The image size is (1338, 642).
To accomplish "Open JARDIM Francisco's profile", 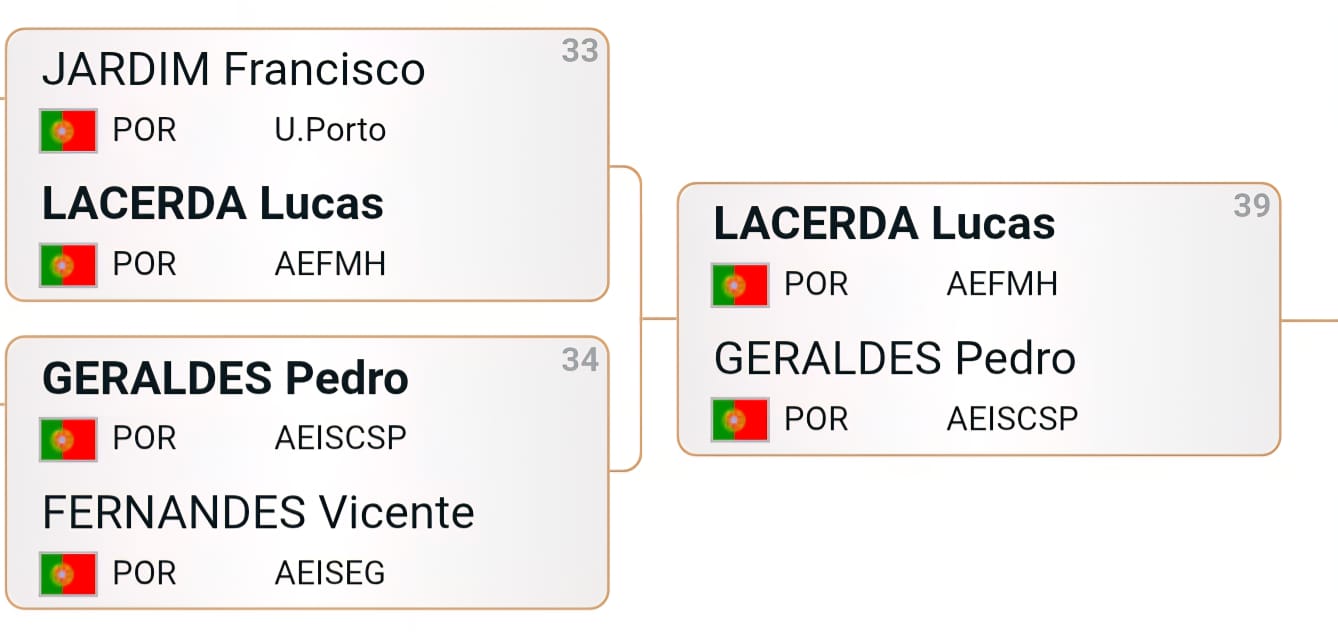I will coord(233,70).
